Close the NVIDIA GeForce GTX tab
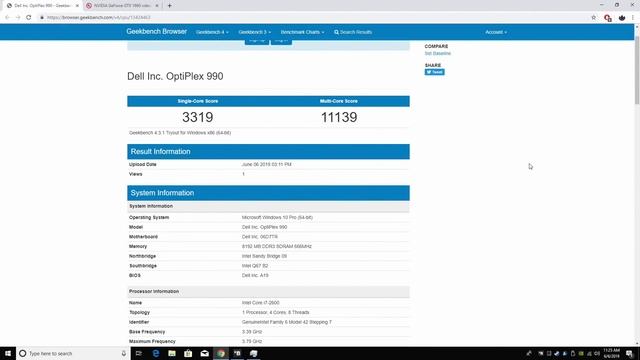The image size is (640, 360). (x=157, y=6)
